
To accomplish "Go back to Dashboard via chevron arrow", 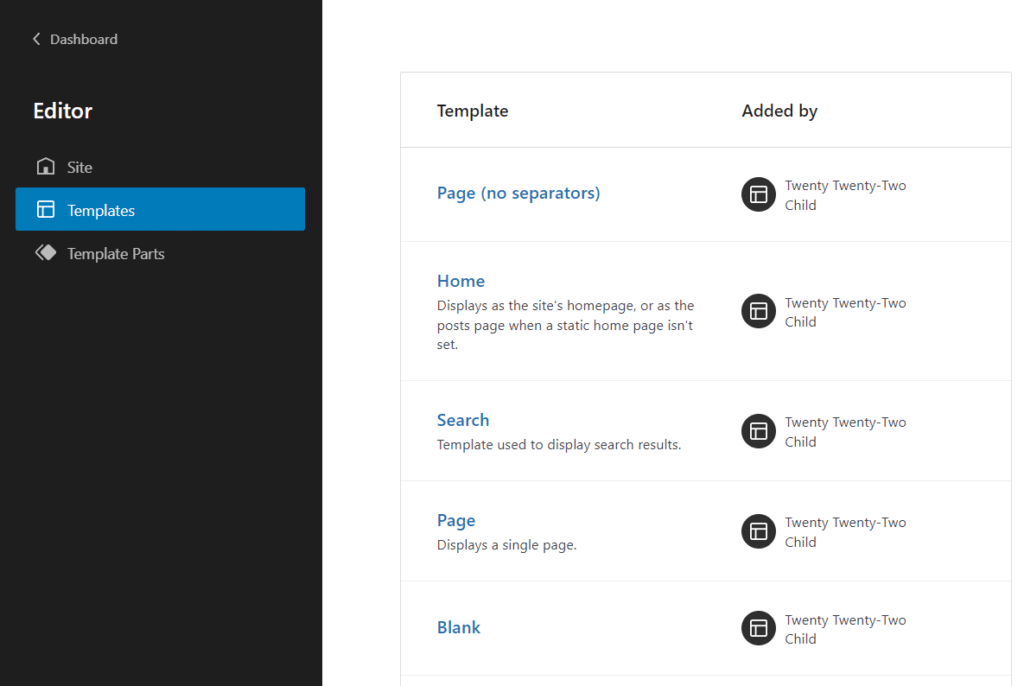I will [37, 39].
